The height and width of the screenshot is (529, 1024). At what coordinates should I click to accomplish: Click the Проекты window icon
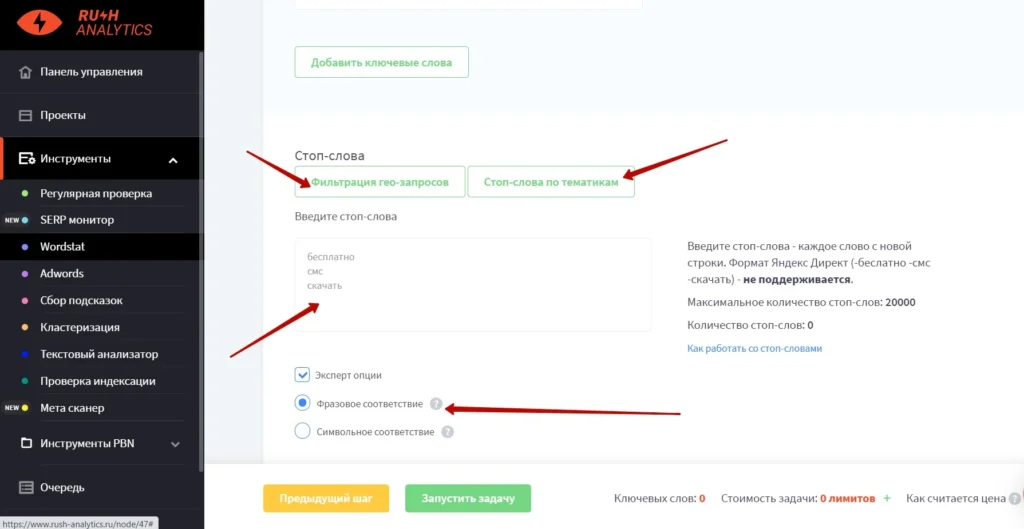[x=25, y=116]
